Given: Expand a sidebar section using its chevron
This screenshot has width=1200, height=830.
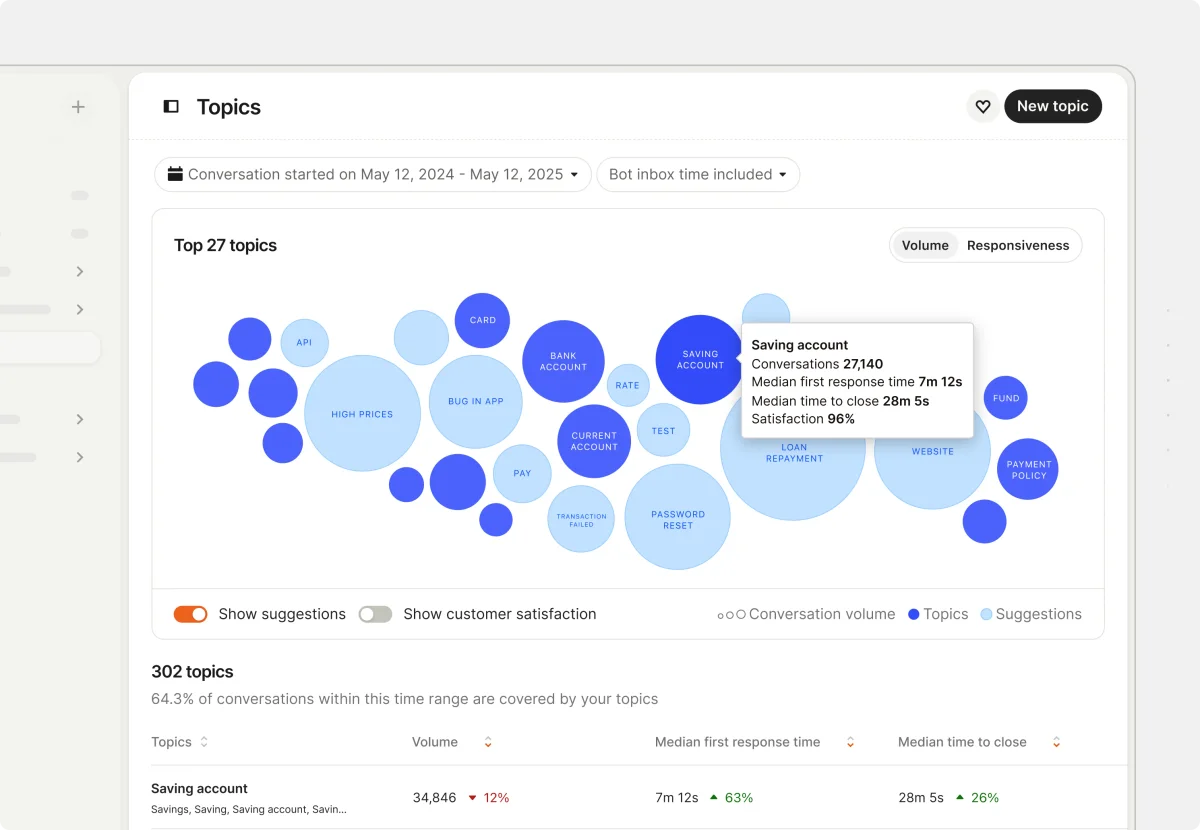Looking at the screenshot, I should (80, 271).
